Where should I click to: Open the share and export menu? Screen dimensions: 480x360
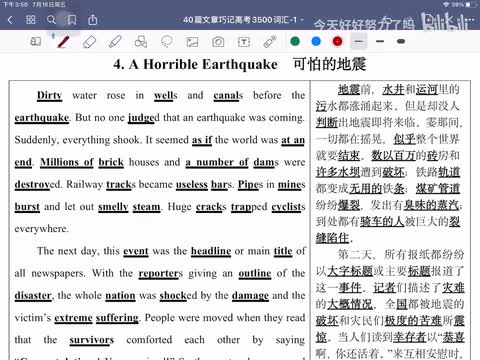(x=93, y=20)
